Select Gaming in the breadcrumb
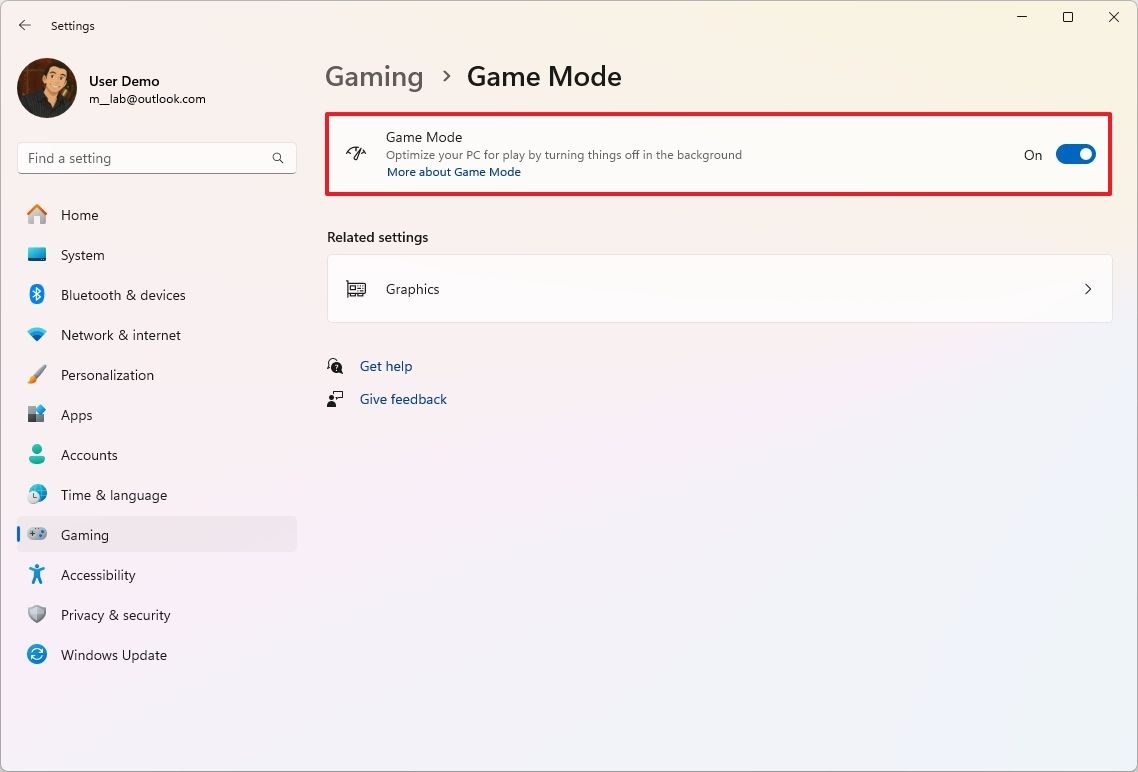The image size is (1138, 772). [374, 76]
